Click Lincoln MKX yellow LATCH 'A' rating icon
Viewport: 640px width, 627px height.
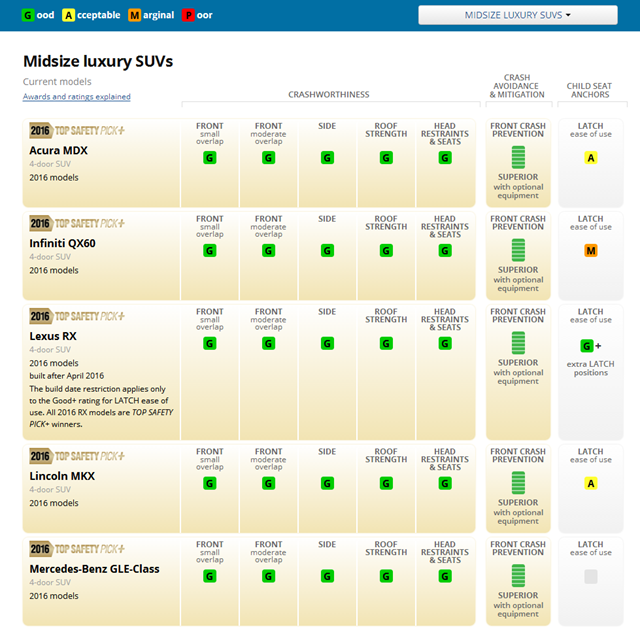click(590, 484)
